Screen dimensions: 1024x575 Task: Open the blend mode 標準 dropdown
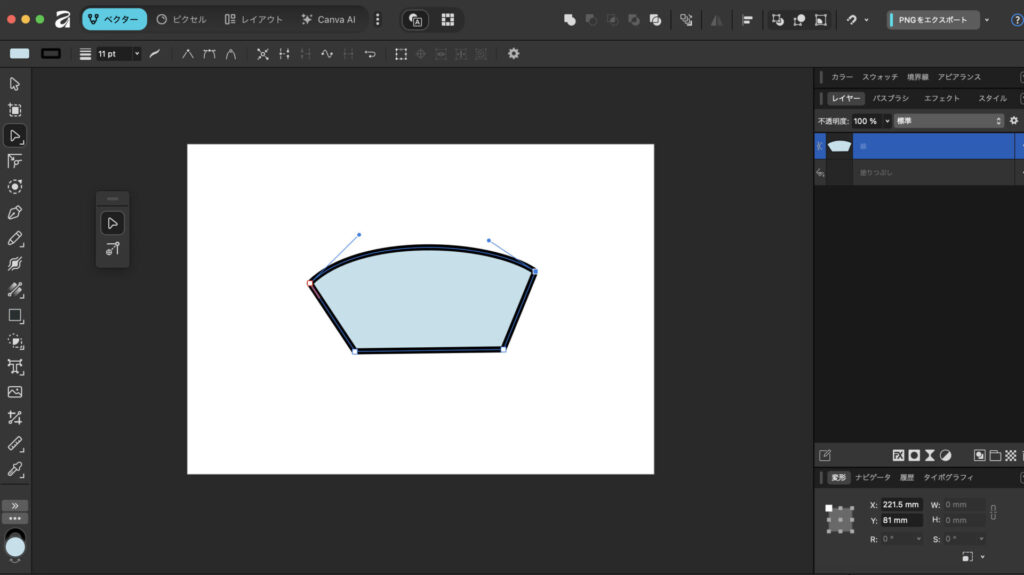click(948, 120)
